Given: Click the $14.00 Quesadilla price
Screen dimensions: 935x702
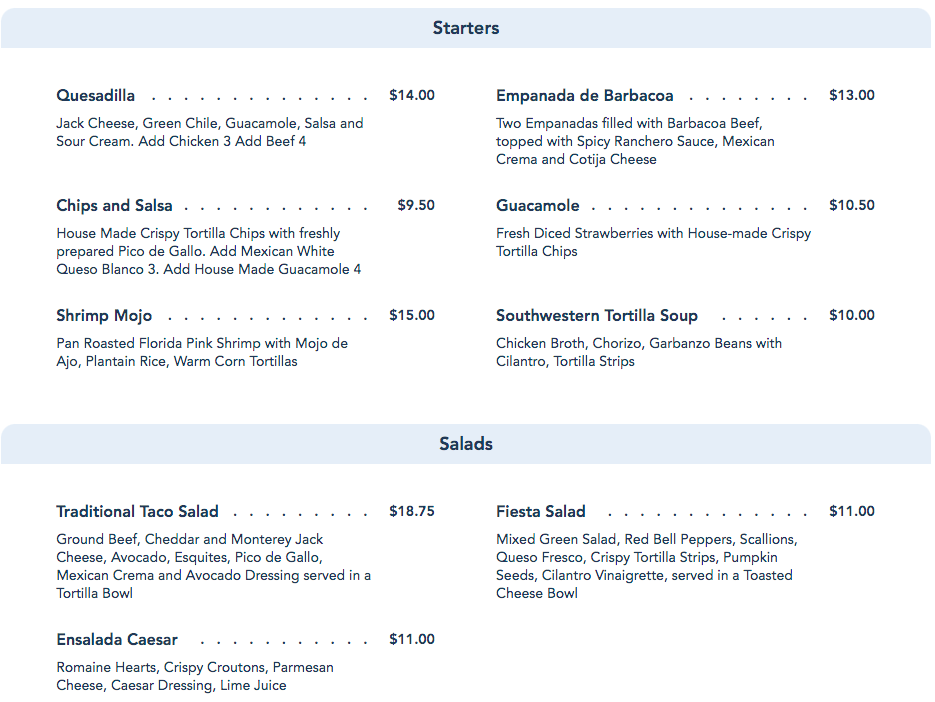Looking at the screenshot, I should click(x=412, y=96).
